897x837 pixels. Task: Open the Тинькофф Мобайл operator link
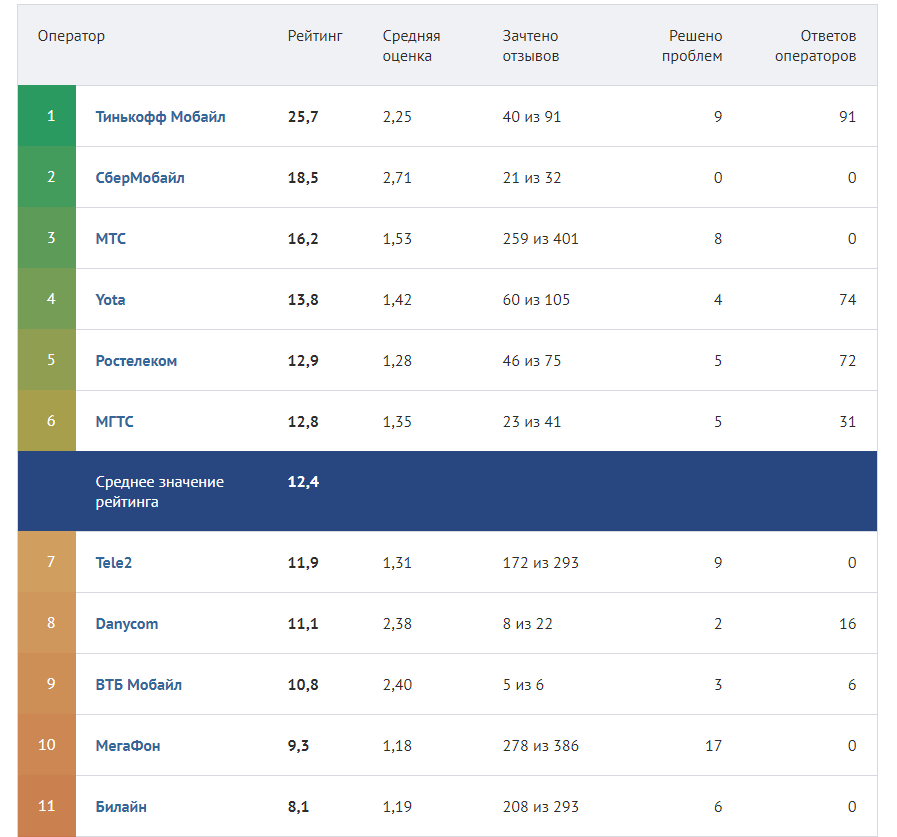coord(160,117)
